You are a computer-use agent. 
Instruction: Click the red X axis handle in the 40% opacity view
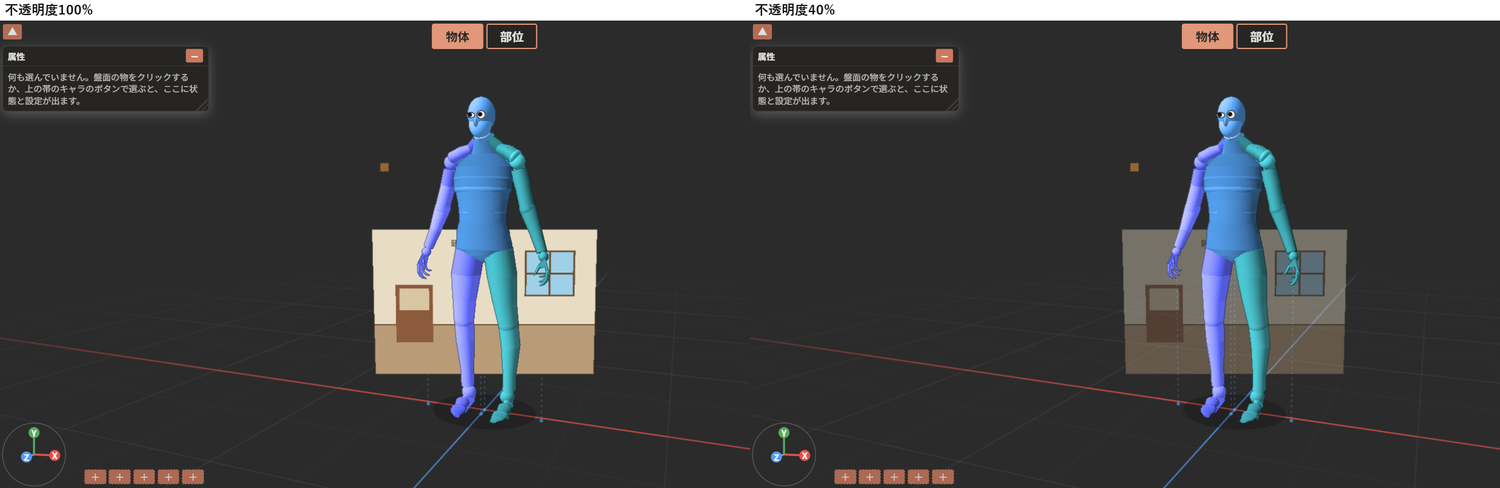tap(805, 455)
